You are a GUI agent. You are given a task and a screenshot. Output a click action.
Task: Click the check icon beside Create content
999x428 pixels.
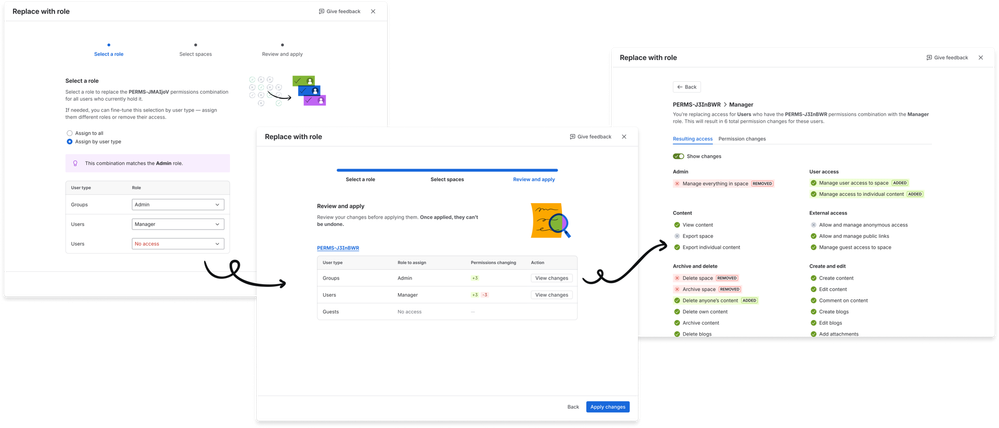[814, 278]
